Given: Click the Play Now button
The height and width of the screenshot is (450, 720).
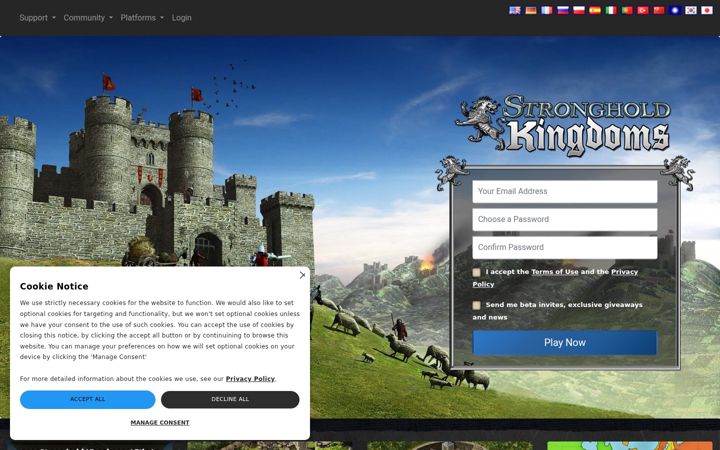Looking at the screenshot, I should click(x=565, y=343).
